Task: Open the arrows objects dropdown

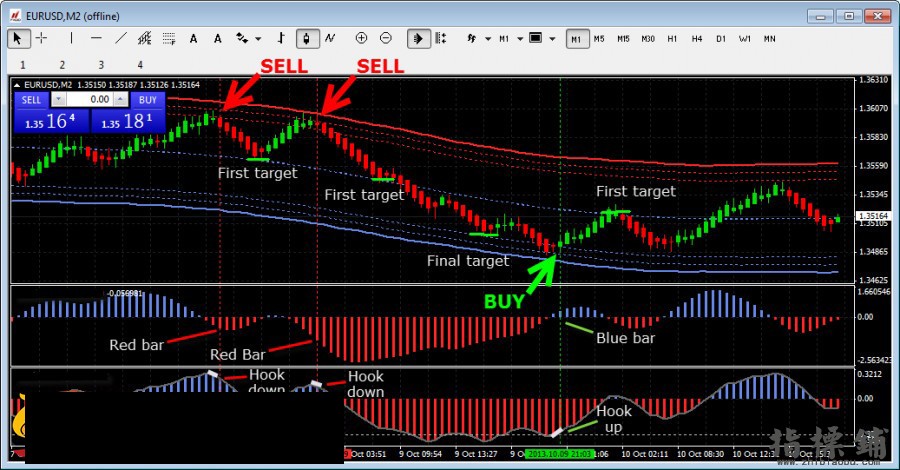Action: [x=258, y=39]
